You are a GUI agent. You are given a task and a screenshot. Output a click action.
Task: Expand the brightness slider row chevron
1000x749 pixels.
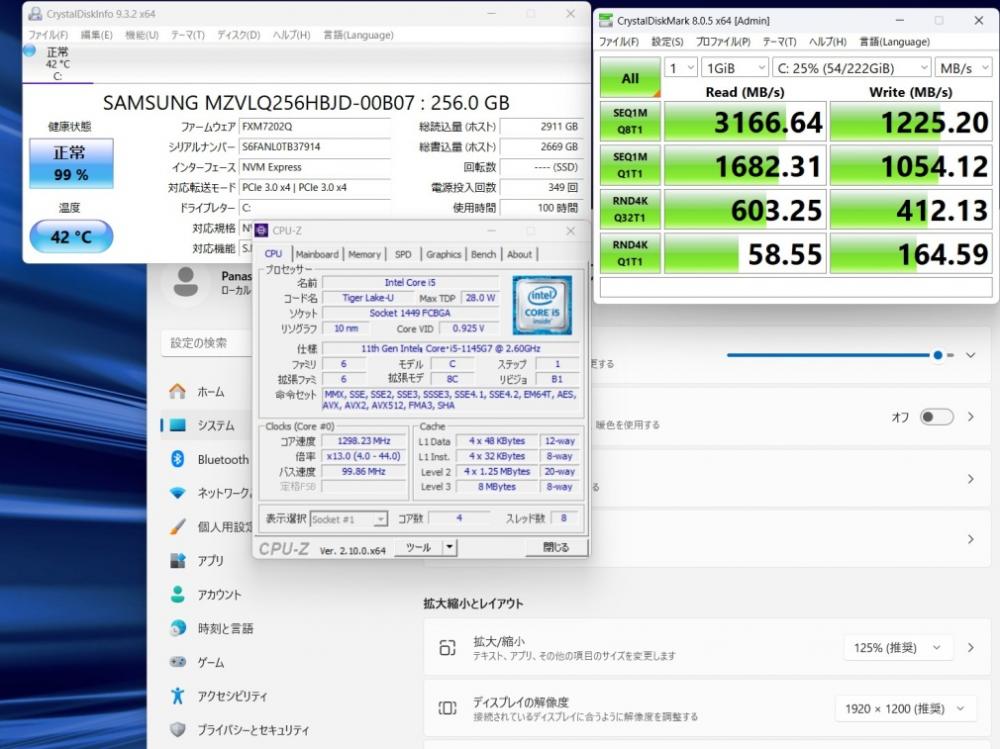coord(971,355)
